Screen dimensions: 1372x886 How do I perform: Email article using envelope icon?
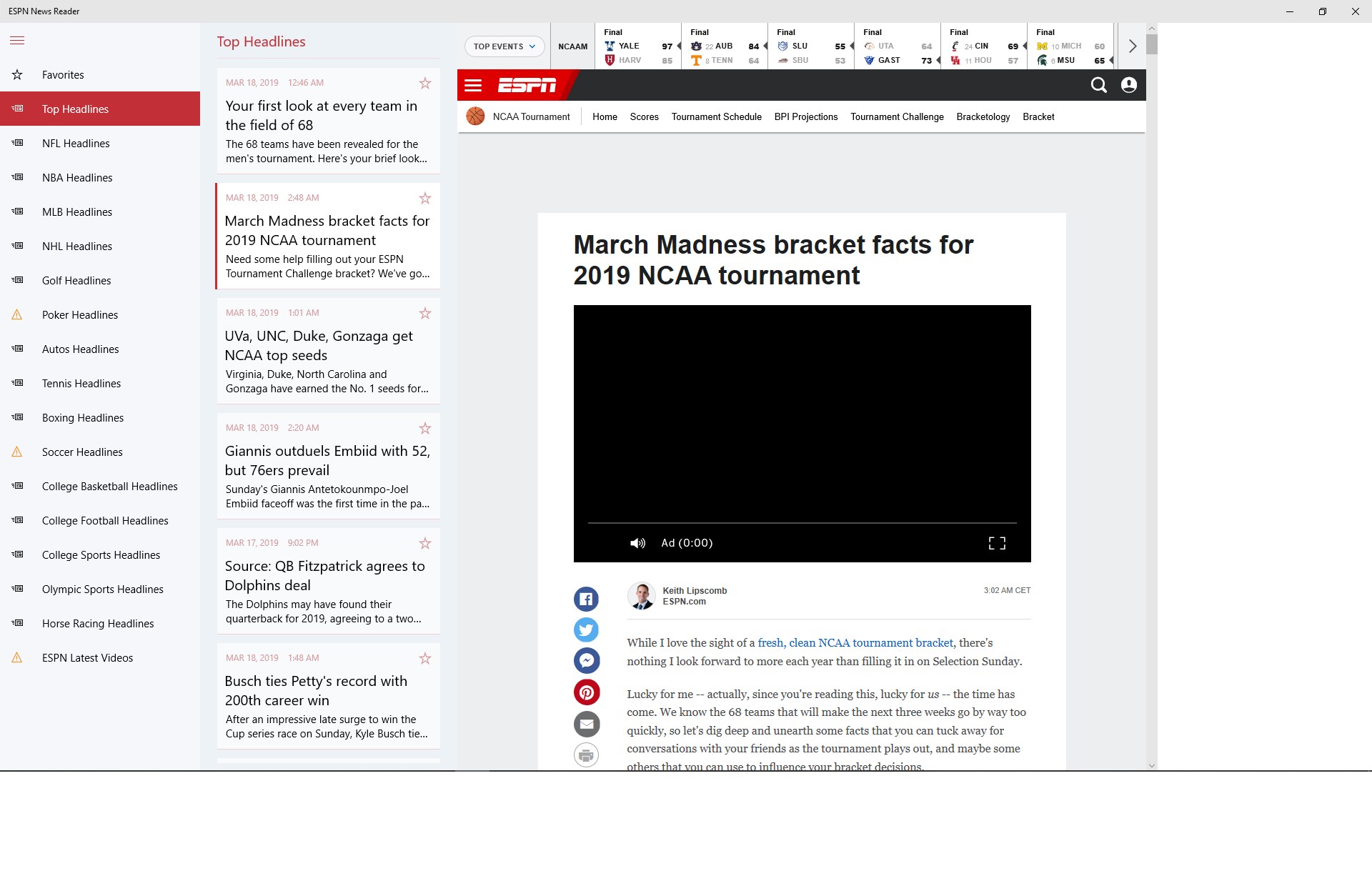click(586, 724)
